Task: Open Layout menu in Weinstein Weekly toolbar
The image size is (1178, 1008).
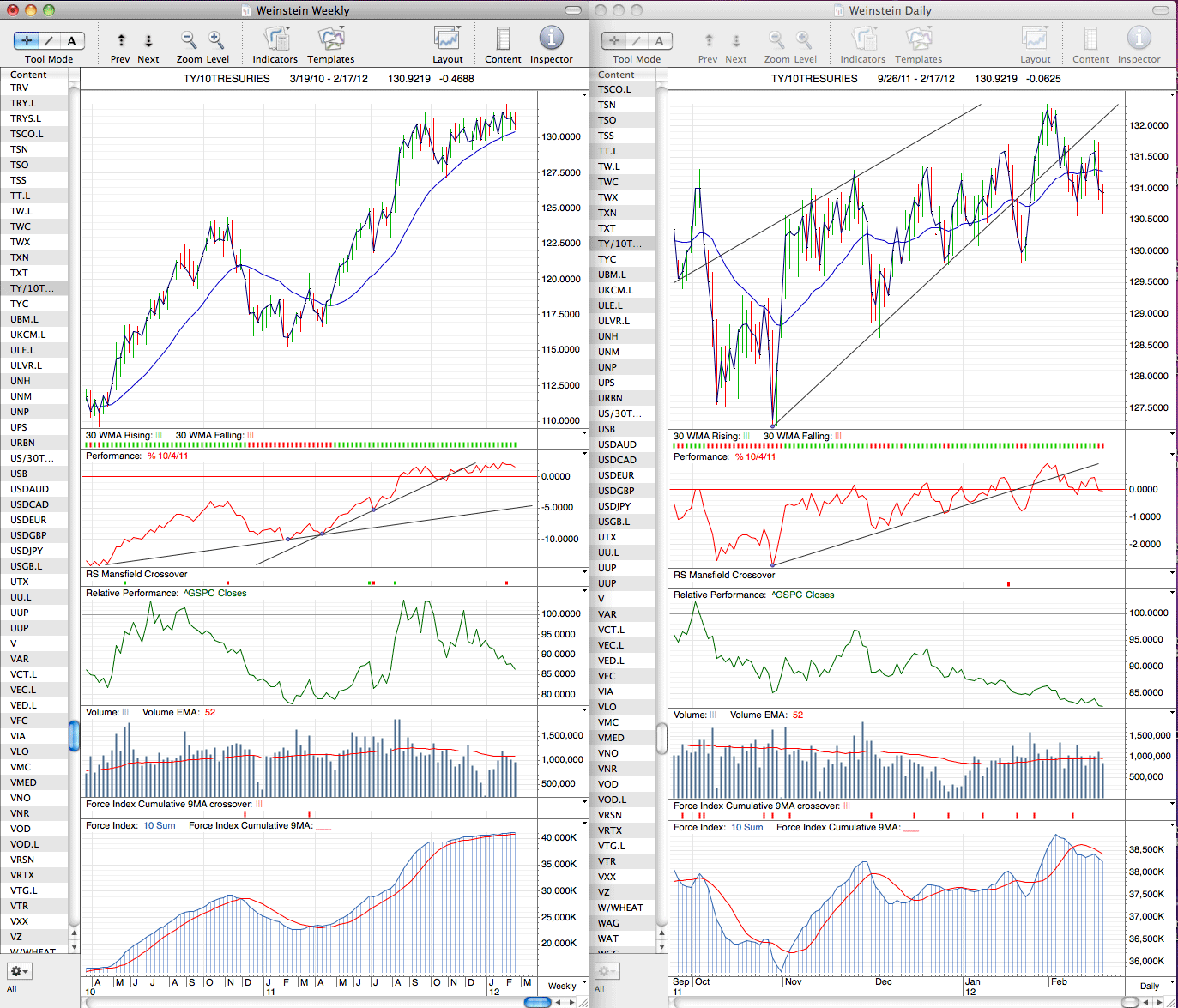Action: 448,39
